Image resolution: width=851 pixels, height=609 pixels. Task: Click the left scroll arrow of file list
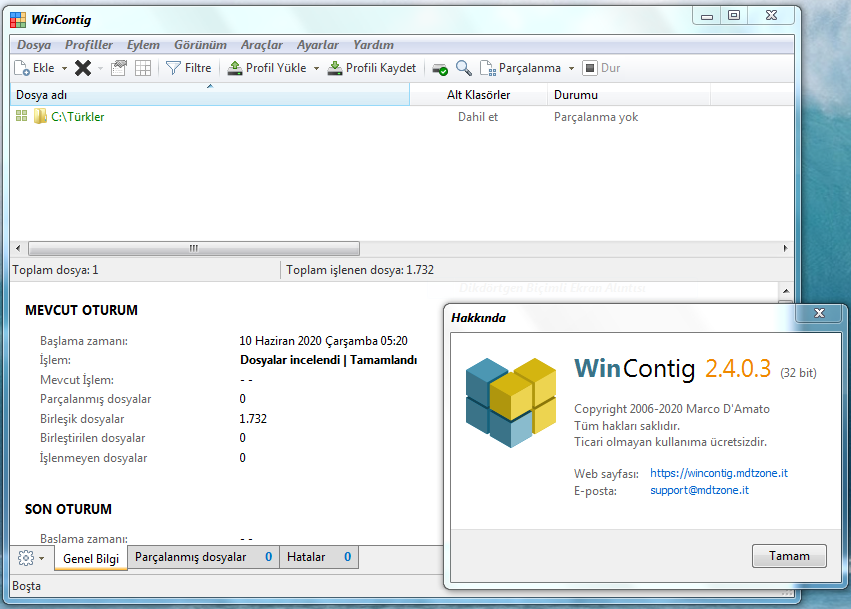click(18, 249)
